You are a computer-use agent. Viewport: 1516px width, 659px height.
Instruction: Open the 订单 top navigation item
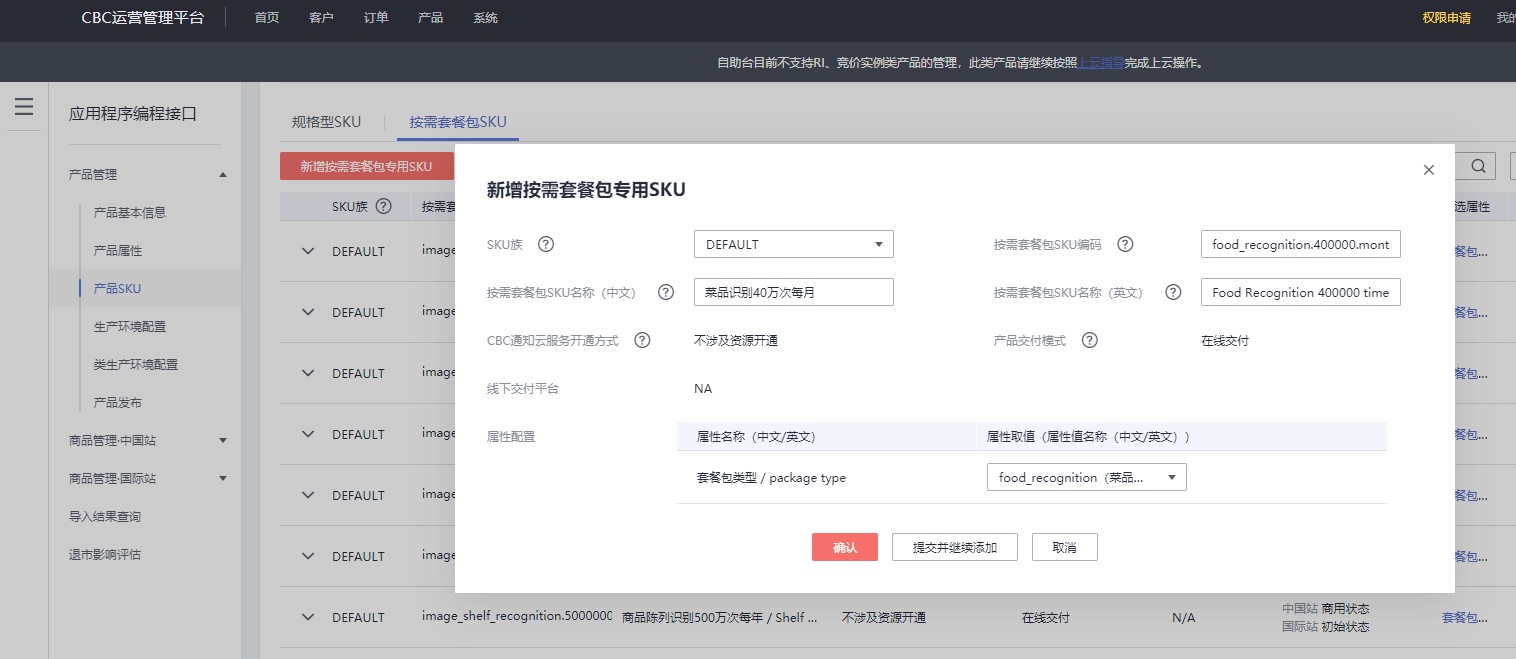376,18
